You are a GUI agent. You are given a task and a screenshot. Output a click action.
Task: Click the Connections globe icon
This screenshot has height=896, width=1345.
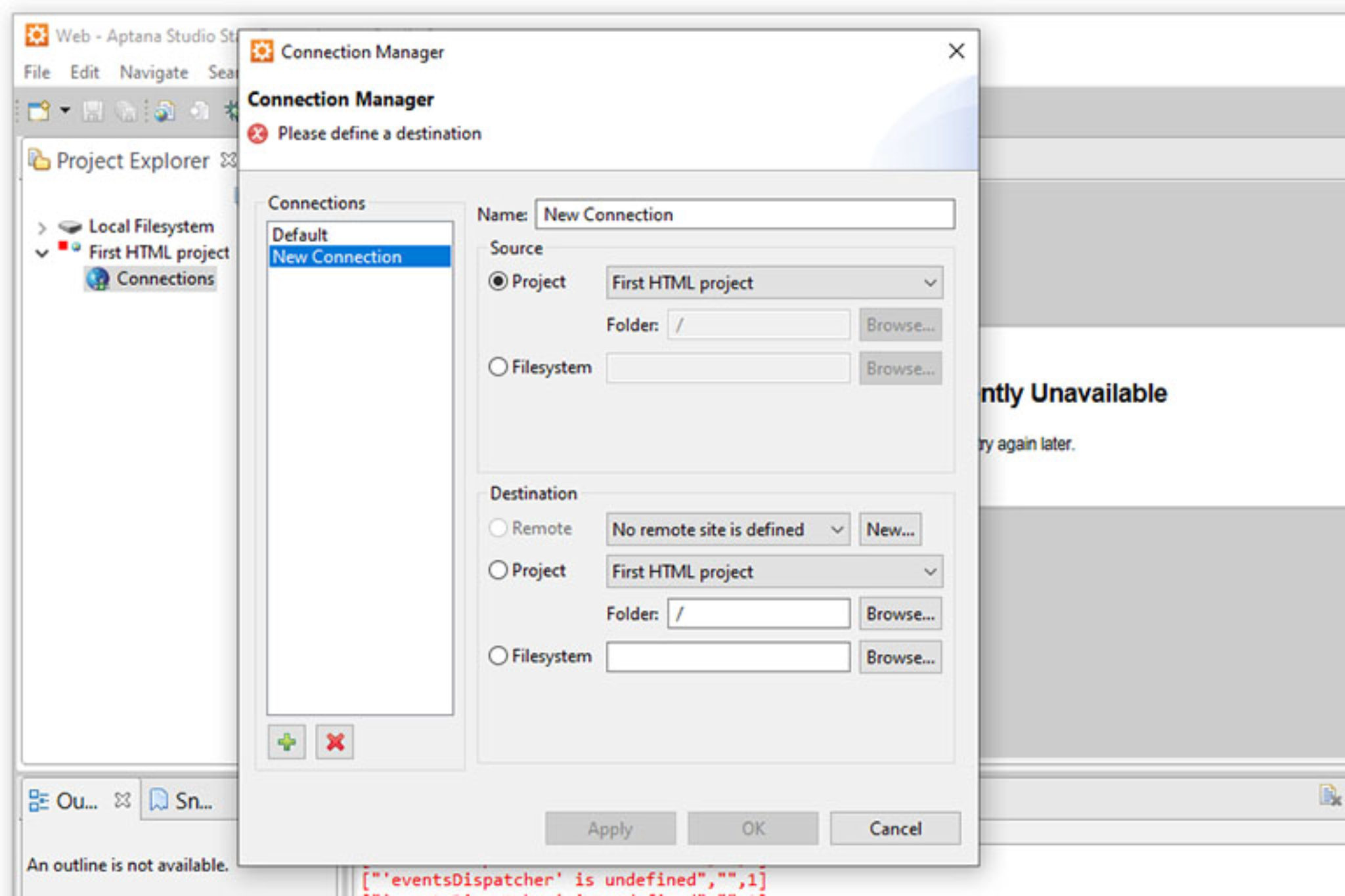click(x=98, y=279)
